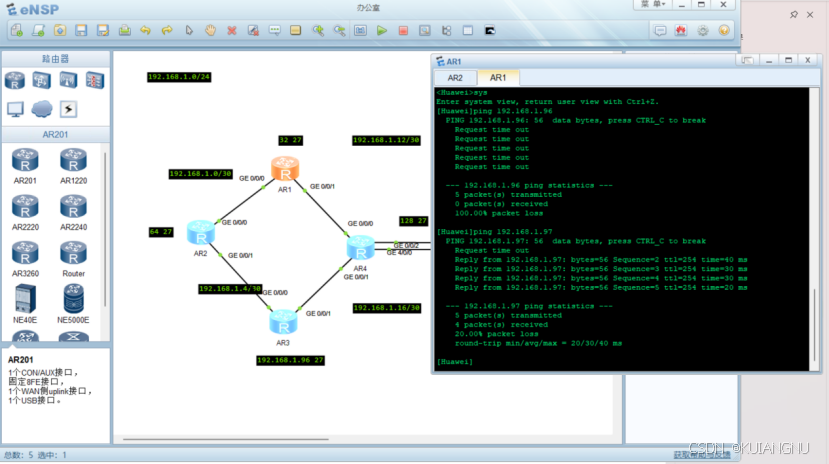
Task: Pick the AR3260 router model
Action: click(25, 259)
